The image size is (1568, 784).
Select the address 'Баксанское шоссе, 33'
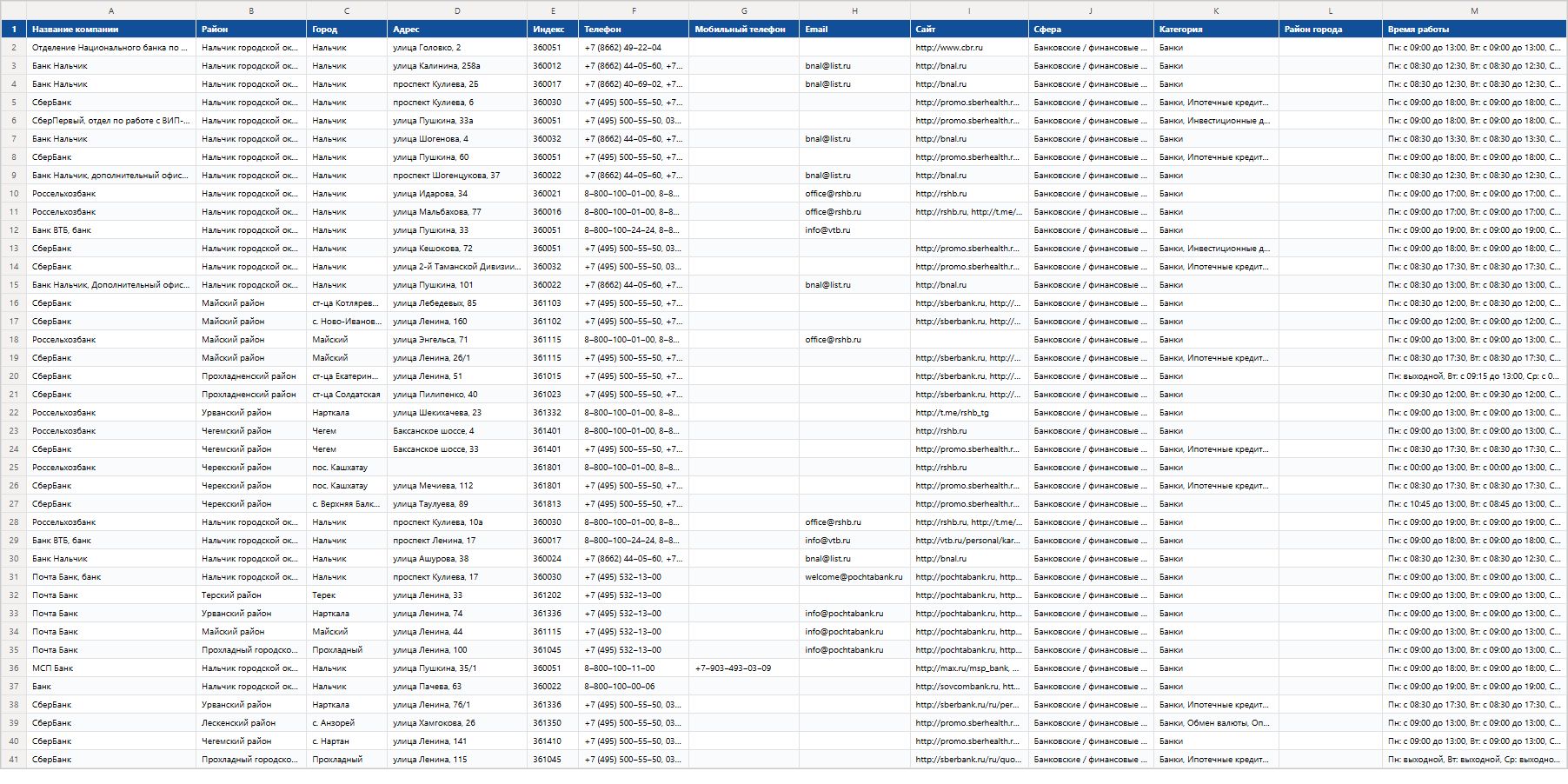click(457, 449)
